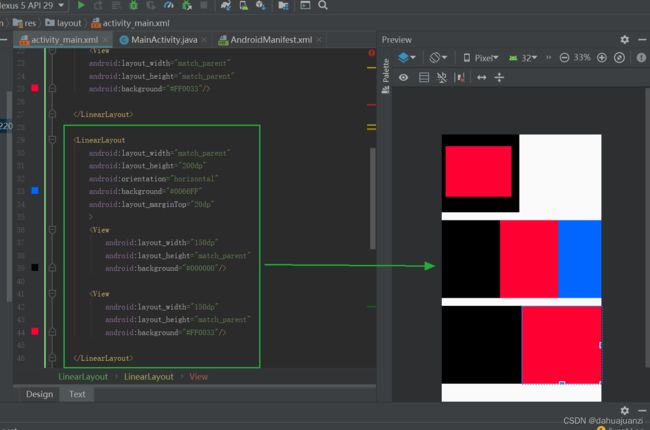
Task: Zoom out the layout preview
Action: pyautogui.click(x=564, y=58)
